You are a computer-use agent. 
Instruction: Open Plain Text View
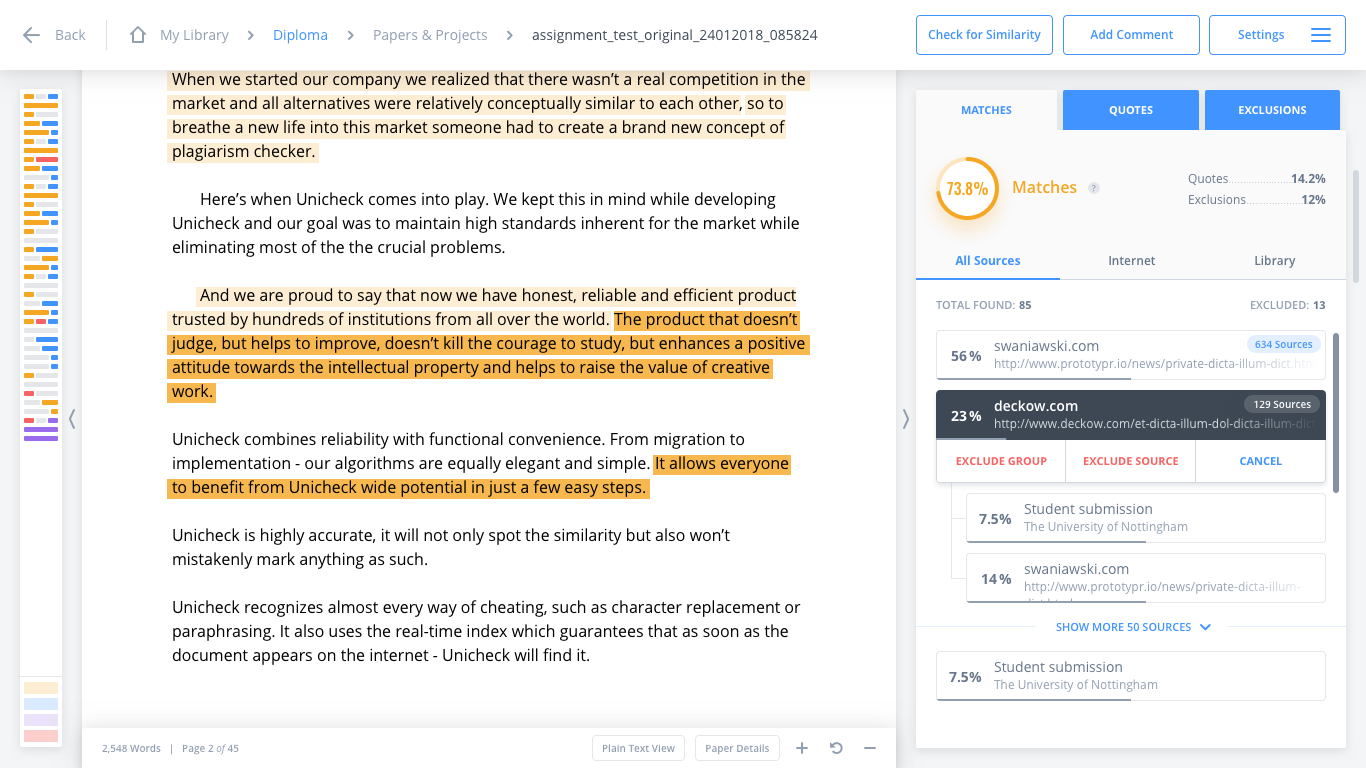pyautogui.click(x=639, y=748)
